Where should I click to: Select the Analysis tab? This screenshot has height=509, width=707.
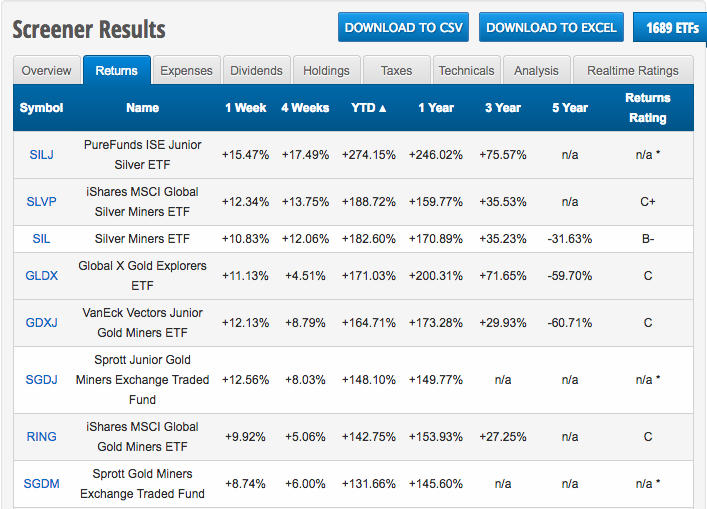click(x=536, y=71)
